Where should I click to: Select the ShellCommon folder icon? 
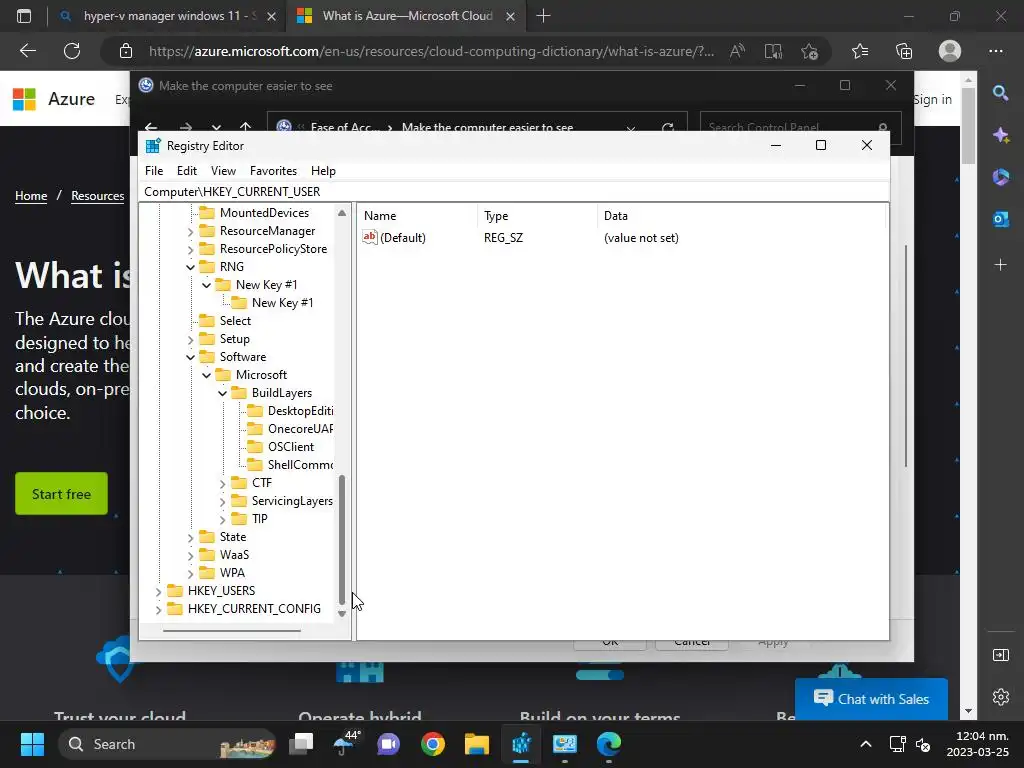tap(255, 465)
